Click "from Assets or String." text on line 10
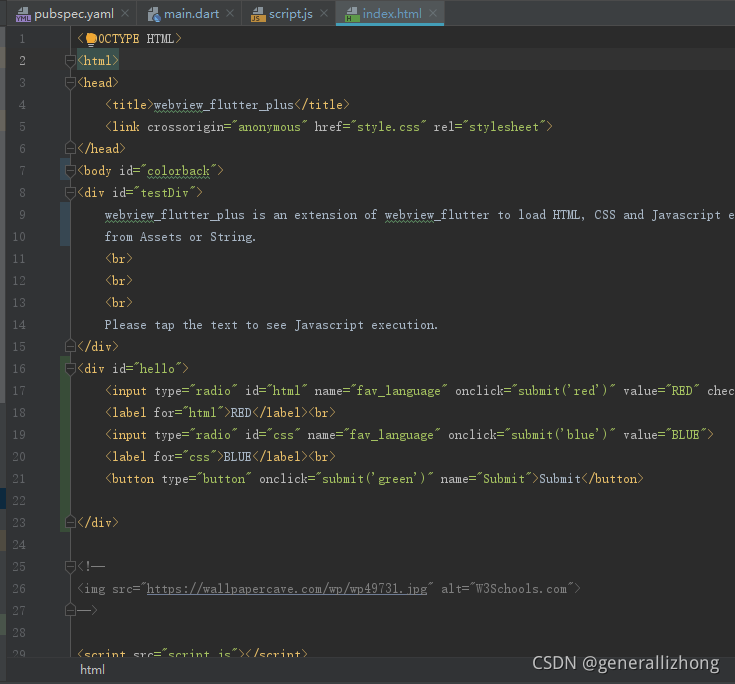This screenshot has width=735, height=684. 180,237
